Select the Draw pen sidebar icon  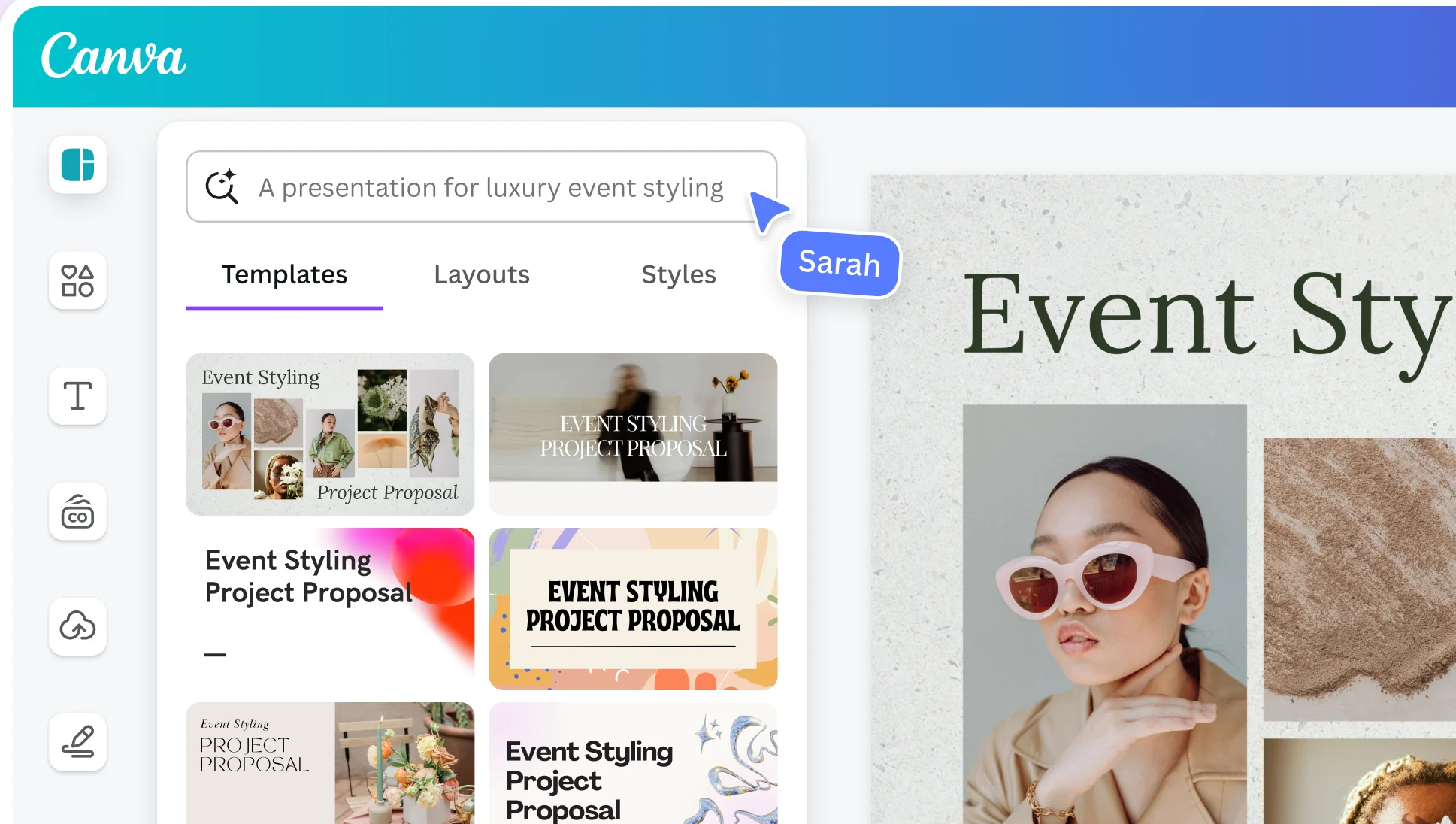pos(77,742)
